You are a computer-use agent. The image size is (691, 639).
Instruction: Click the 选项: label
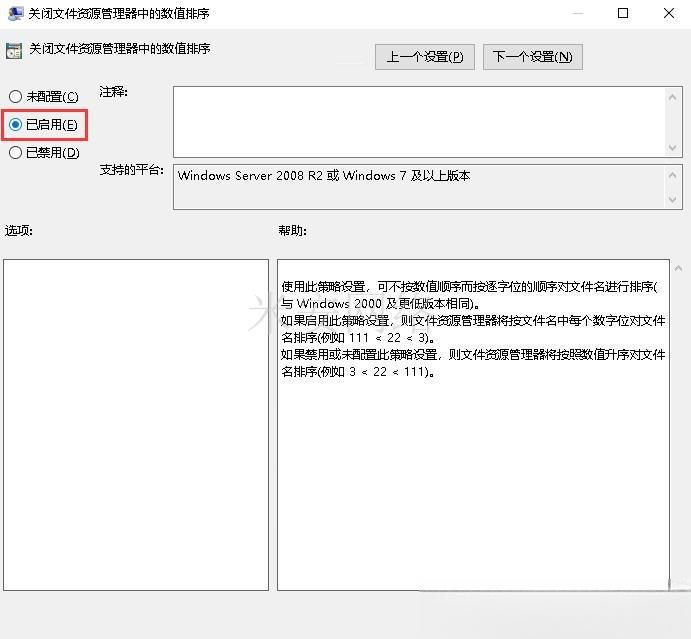tap(19, 230)
